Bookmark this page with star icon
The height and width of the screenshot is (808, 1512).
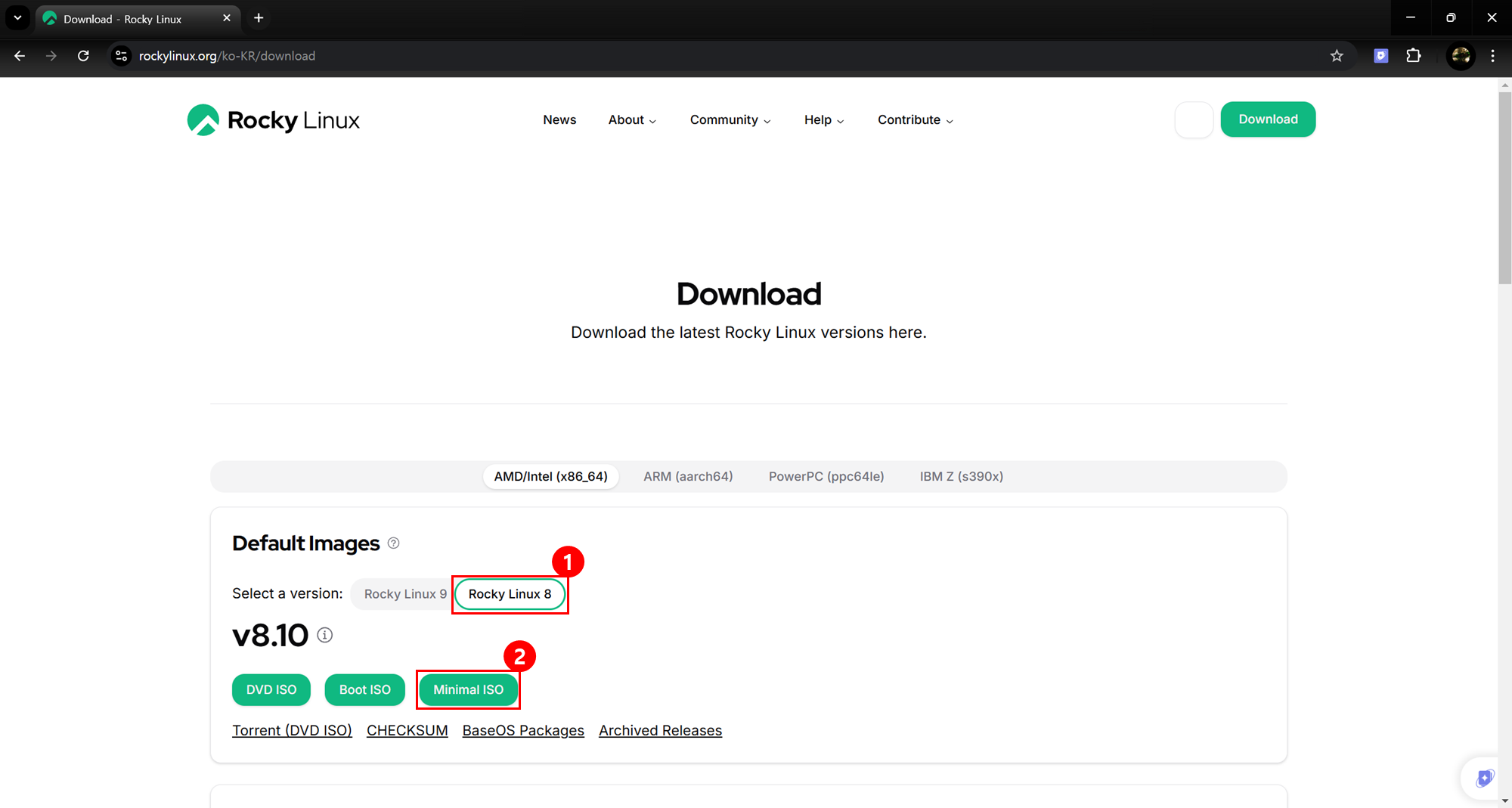[1337, 56]
